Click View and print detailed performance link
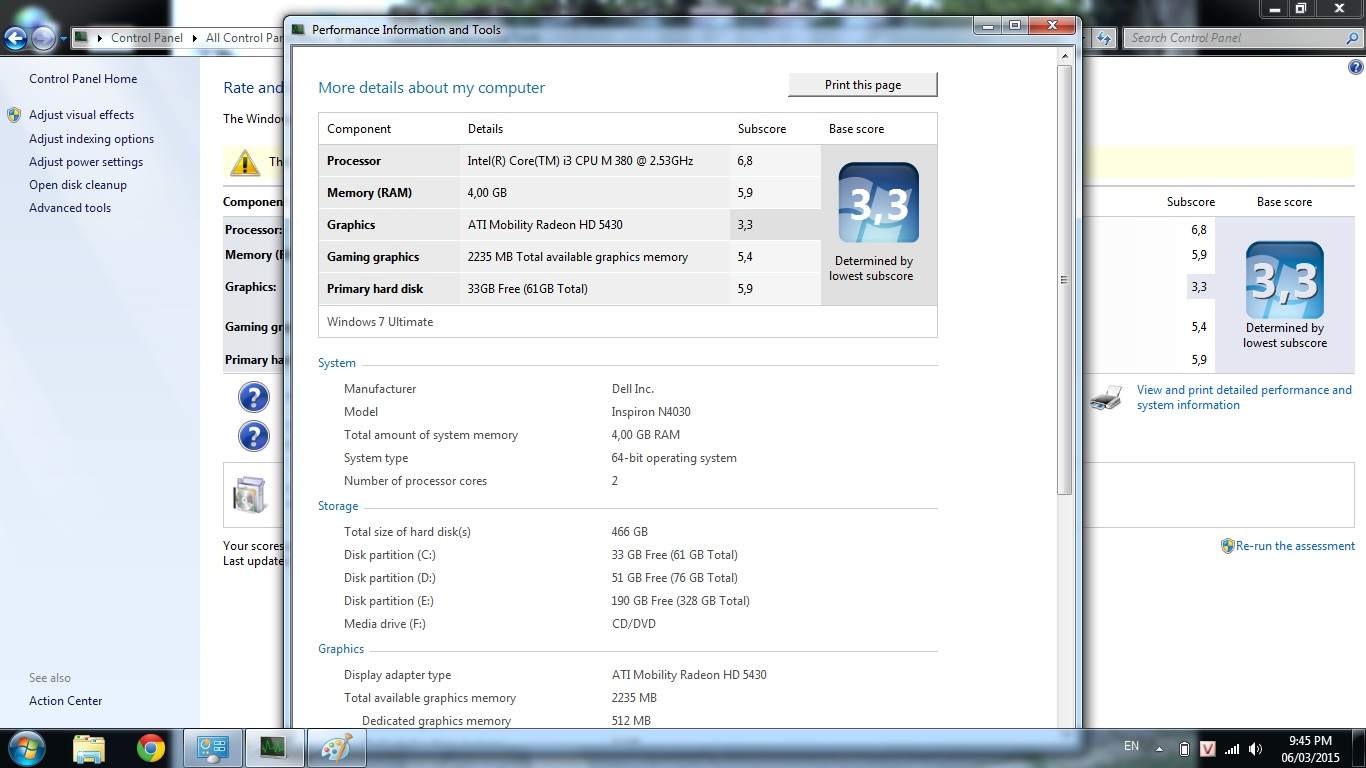1366x768 pixels. (1244, 397)
